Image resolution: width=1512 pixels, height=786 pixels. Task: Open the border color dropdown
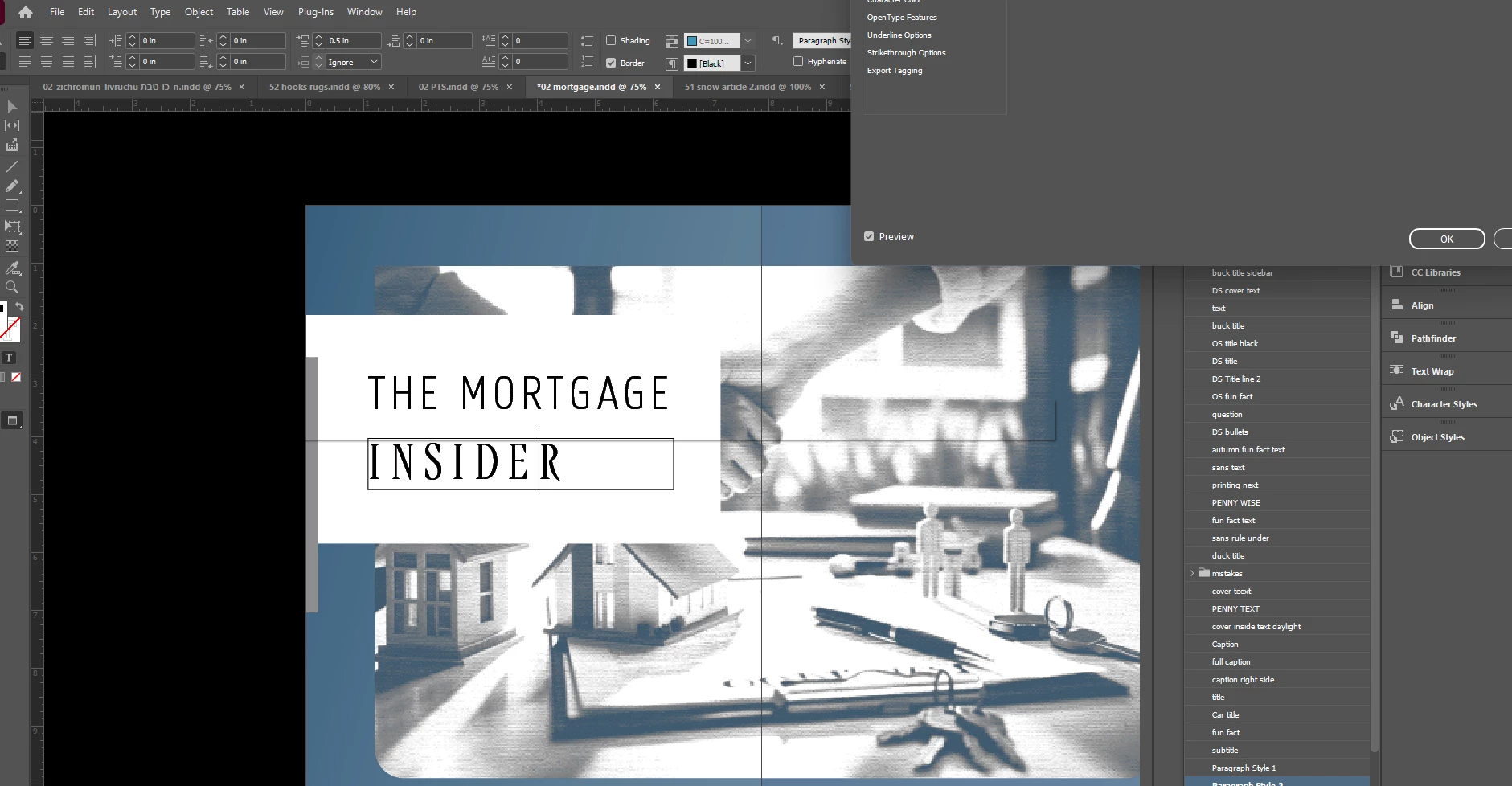click(x=748, y=63)
